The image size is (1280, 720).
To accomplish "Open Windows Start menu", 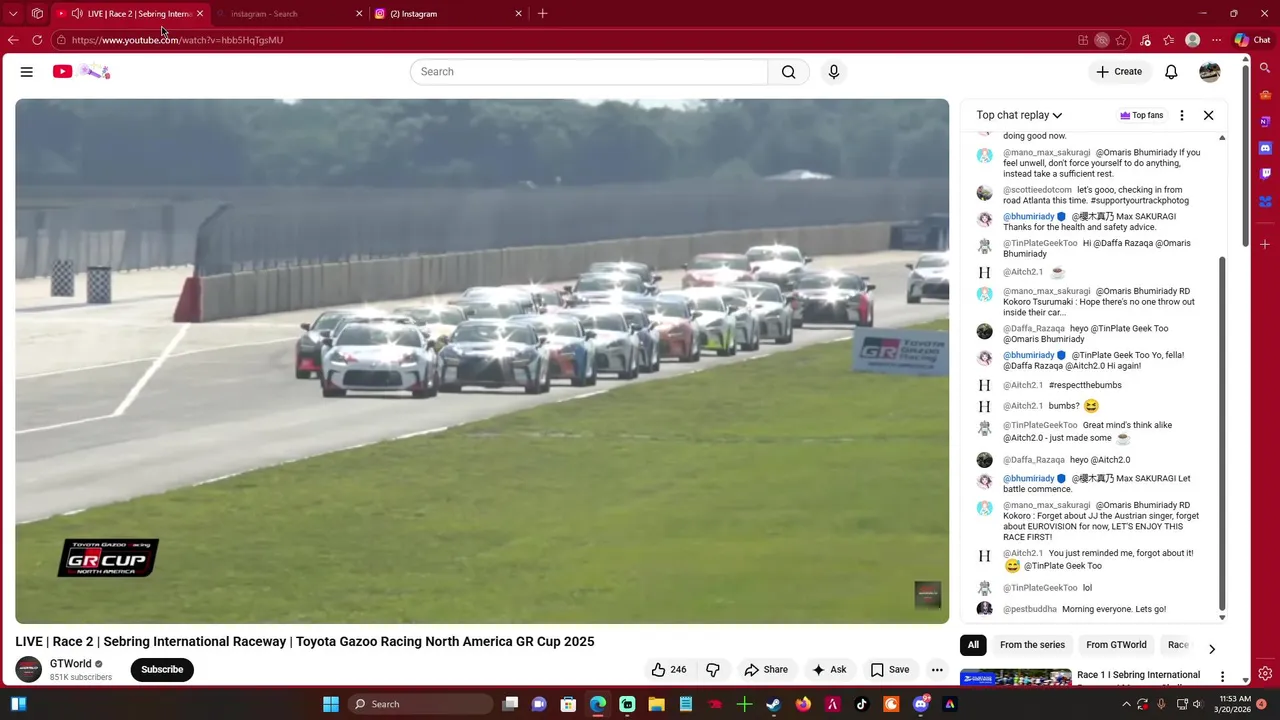I will click(x=331, y=704).
